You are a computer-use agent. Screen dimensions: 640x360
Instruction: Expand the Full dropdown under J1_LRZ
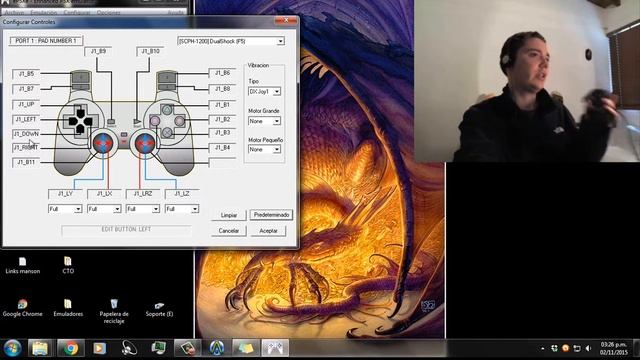[x=143, y=209]
